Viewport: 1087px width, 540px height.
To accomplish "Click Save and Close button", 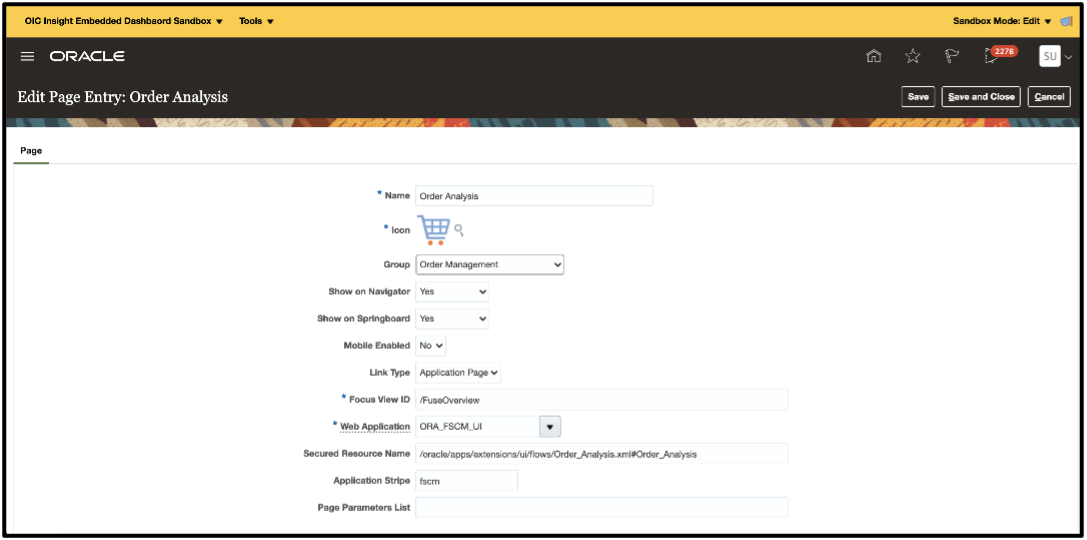I will coord(981,97).
